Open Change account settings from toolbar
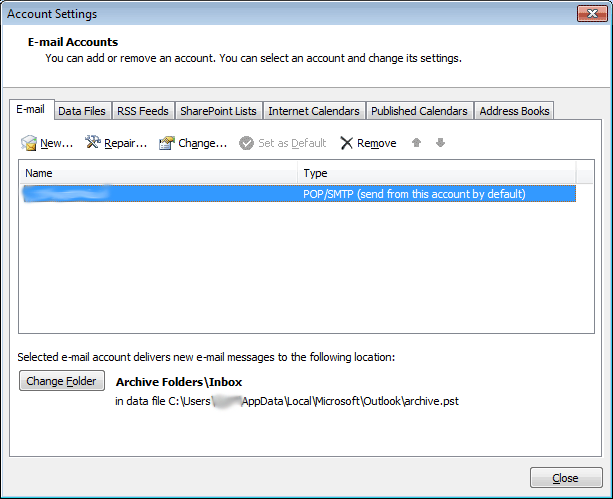Screen dimensions: 613x499 click(193, 143)
